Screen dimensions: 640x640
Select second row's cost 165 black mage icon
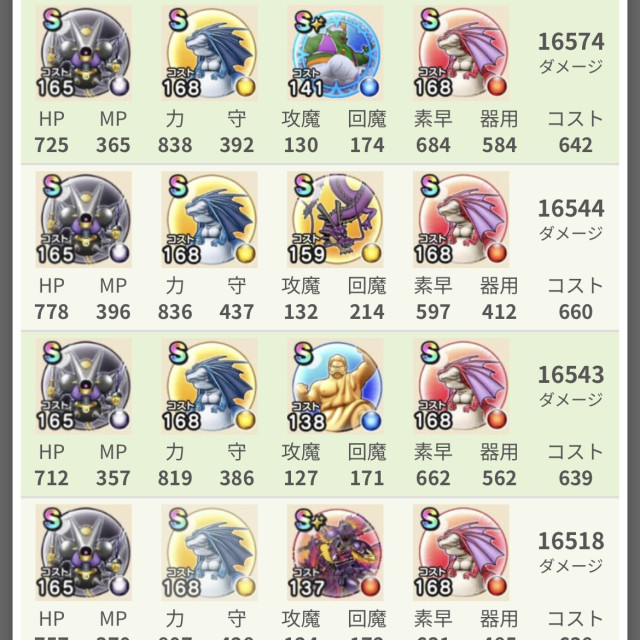pos(84,220)
